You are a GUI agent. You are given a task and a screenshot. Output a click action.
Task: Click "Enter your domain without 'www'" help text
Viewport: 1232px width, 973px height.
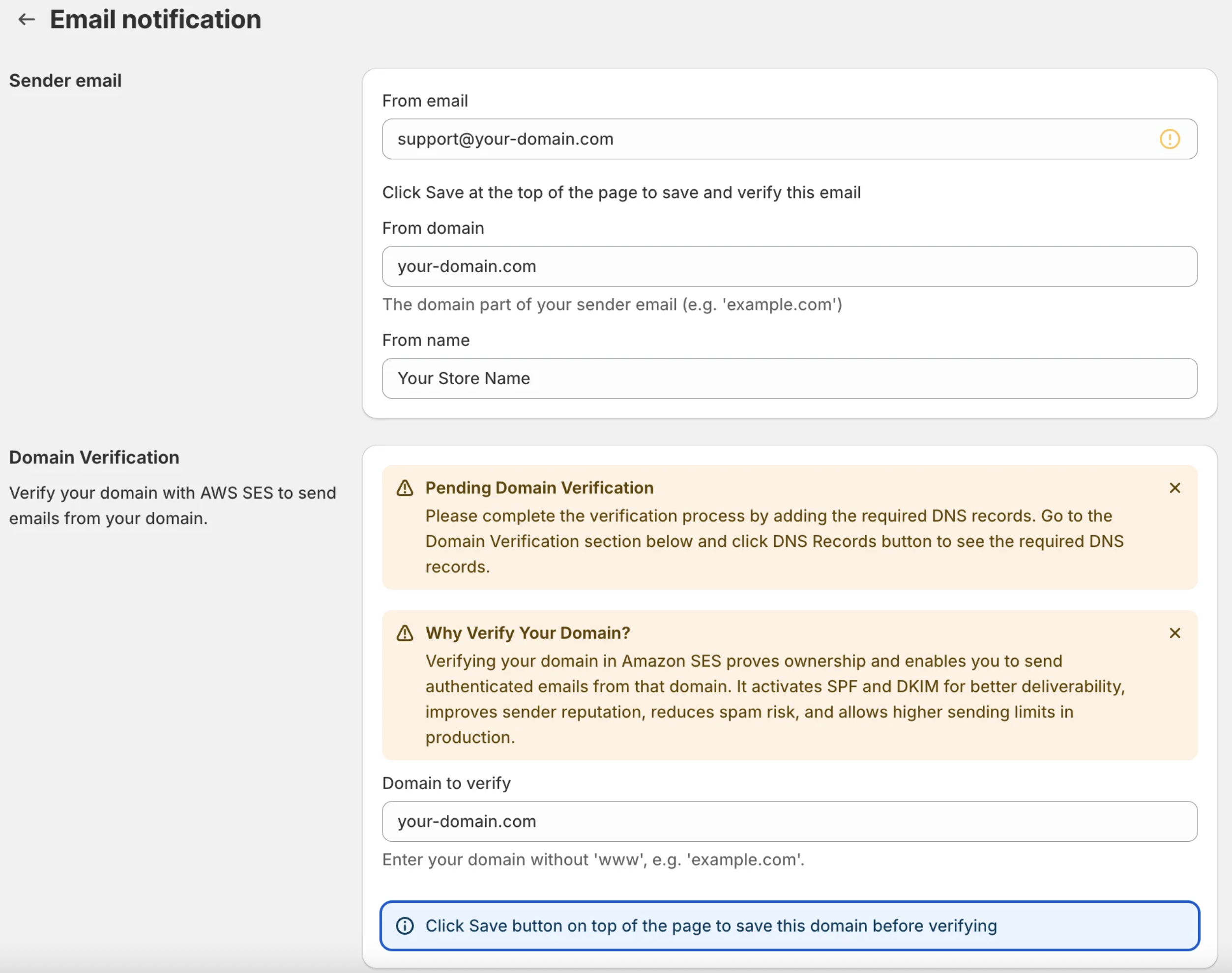(593, 859)
